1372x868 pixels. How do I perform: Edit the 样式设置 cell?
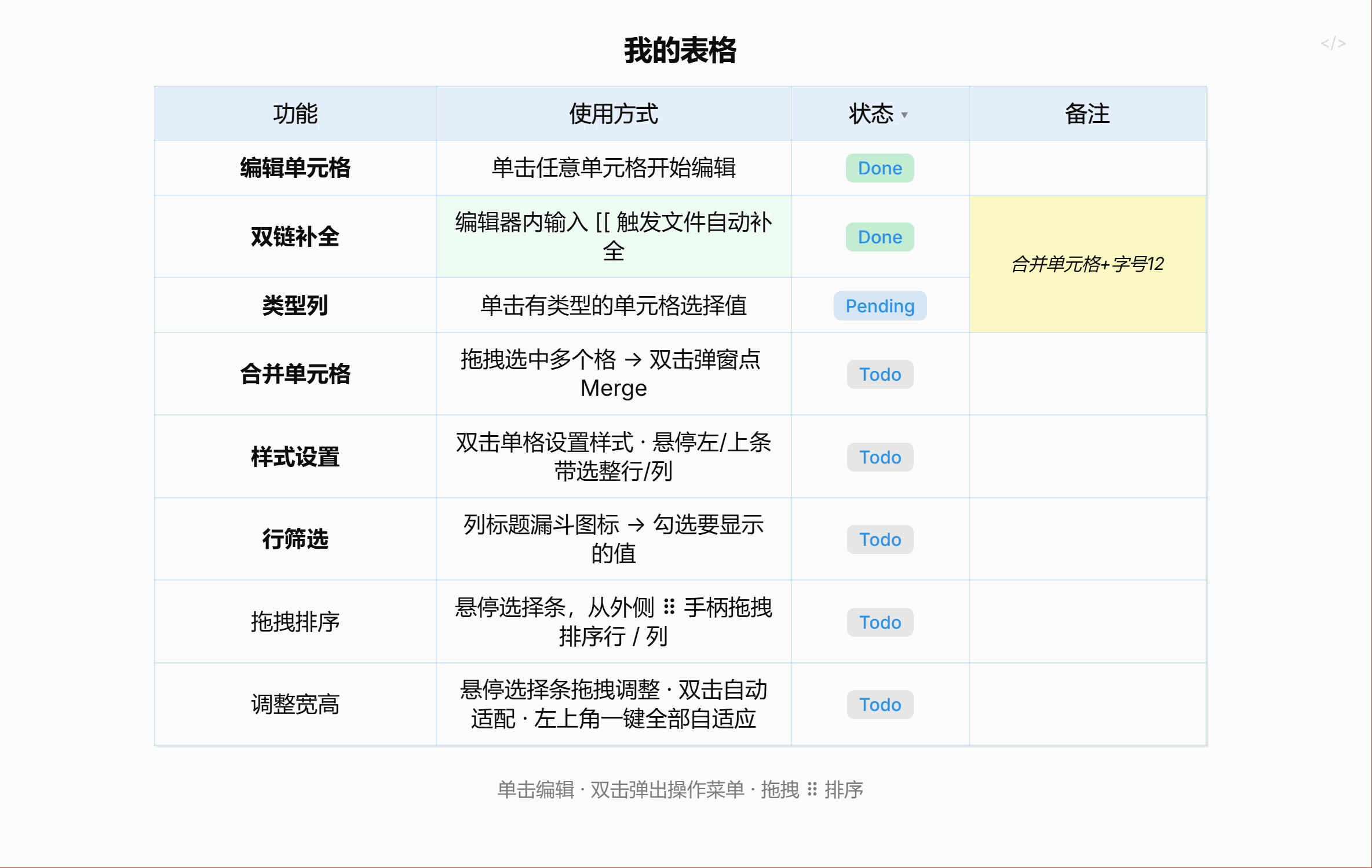295,457
